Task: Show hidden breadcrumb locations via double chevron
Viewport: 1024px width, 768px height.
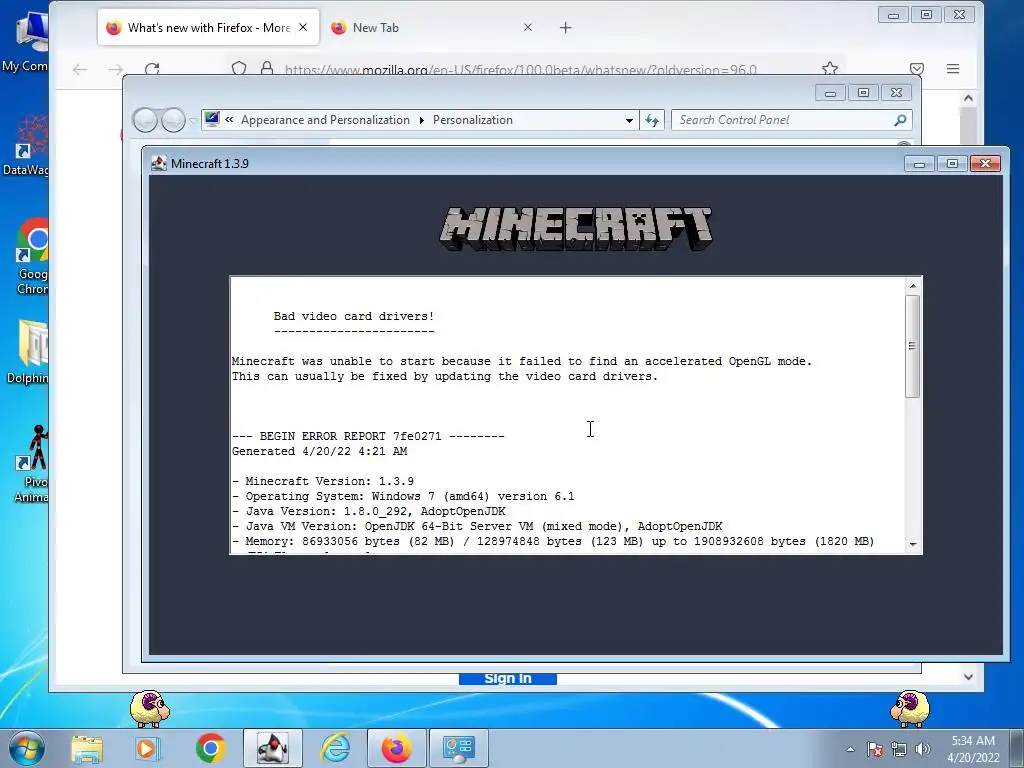Action: tap(229, 120)
